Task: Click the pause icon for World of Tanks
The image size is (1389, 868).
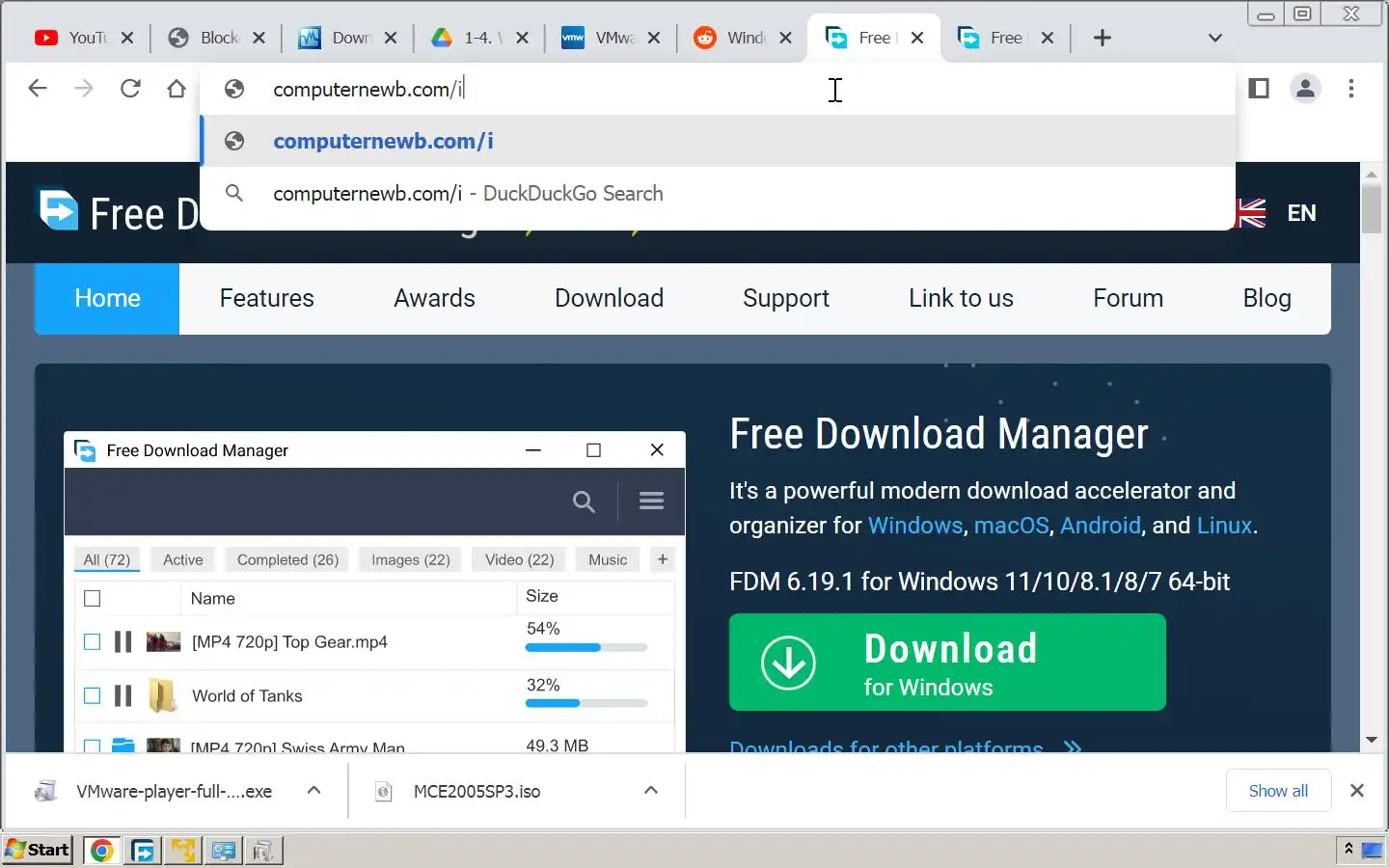Action: tap(123, 695)
